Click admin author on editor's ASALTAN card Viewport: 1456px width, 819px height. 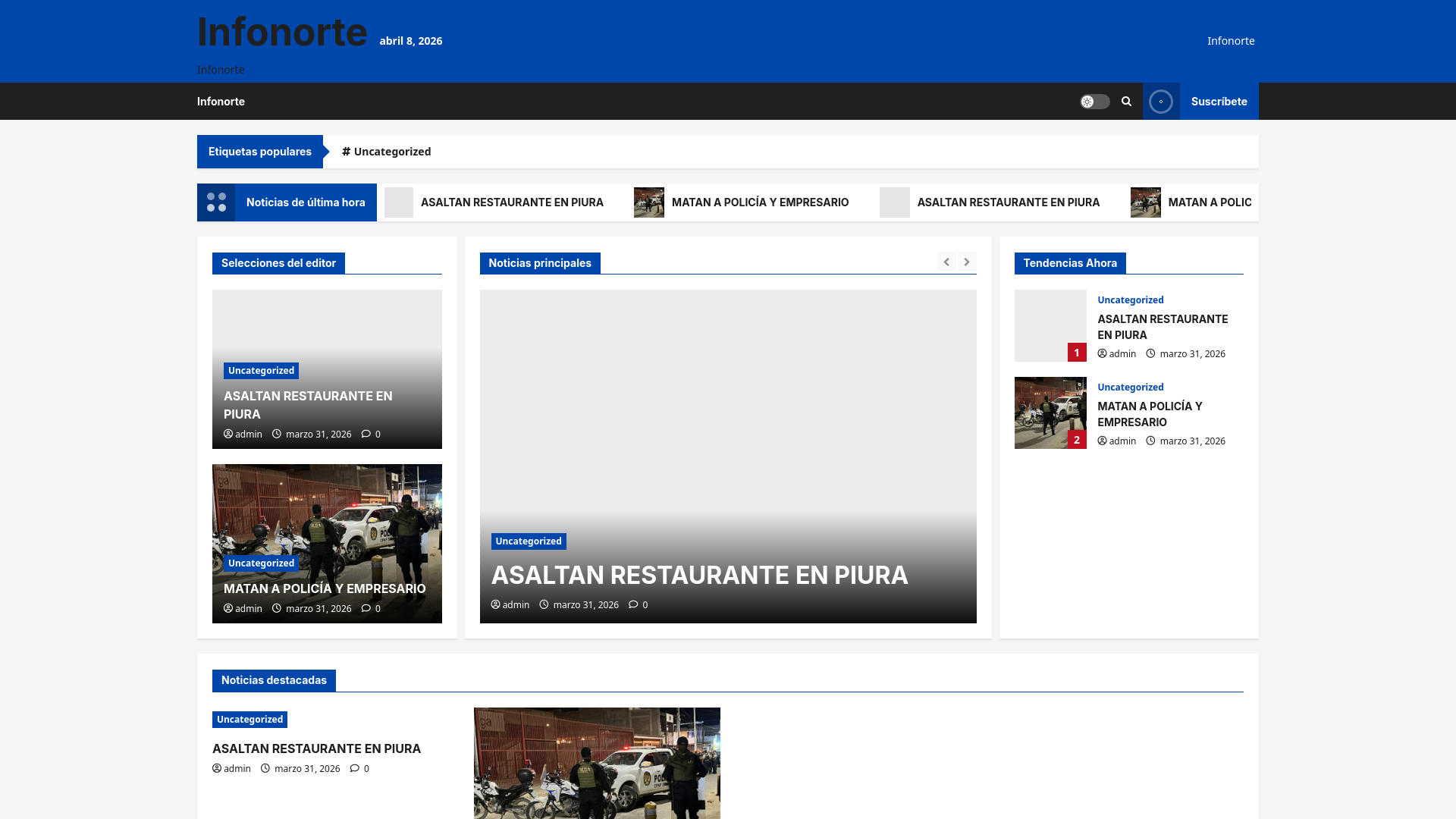tap(243, 435)
